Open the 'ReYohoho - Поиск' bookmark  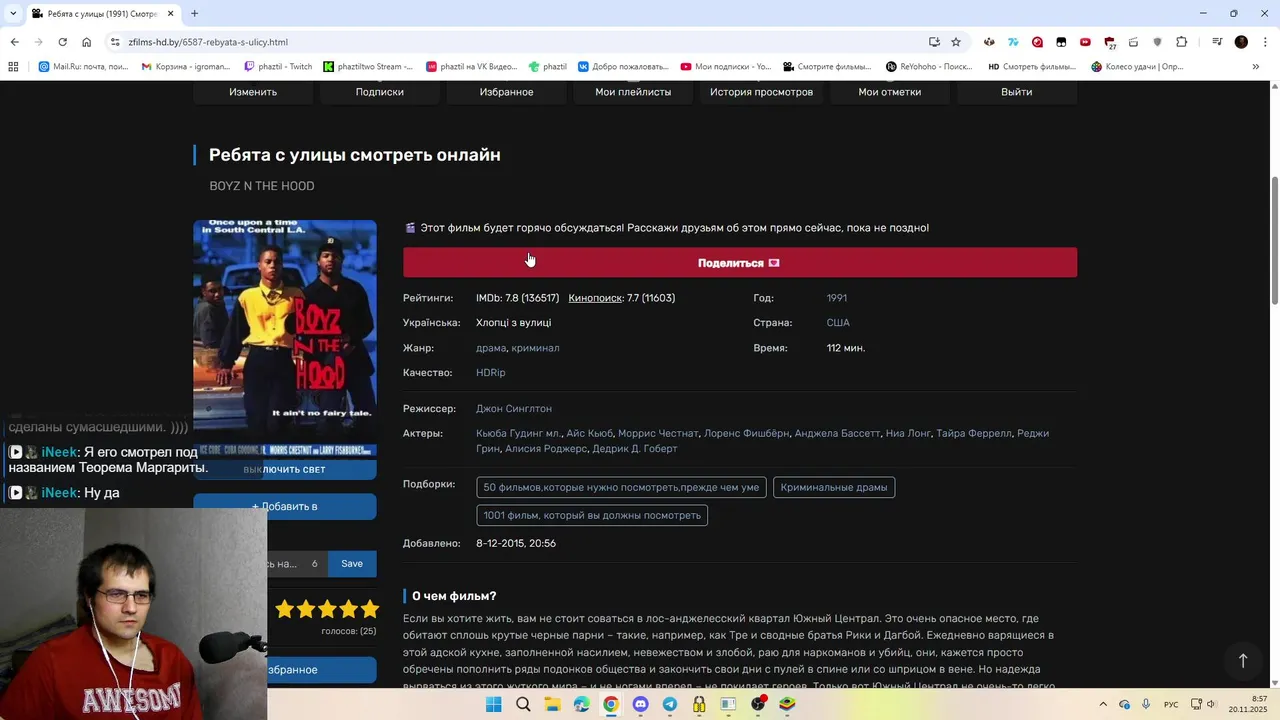click(929, 67)
